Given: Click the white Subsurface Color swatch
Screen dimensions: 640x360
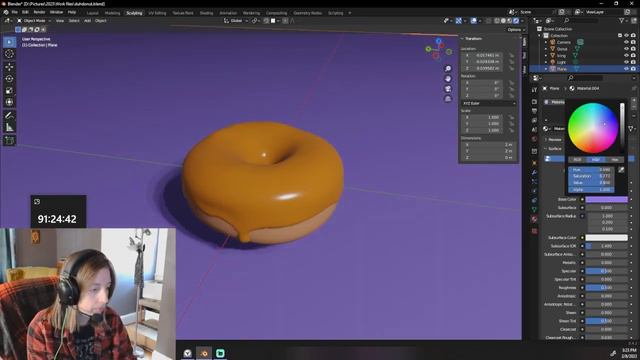Looking at the screenshot, I should (607, 238).
